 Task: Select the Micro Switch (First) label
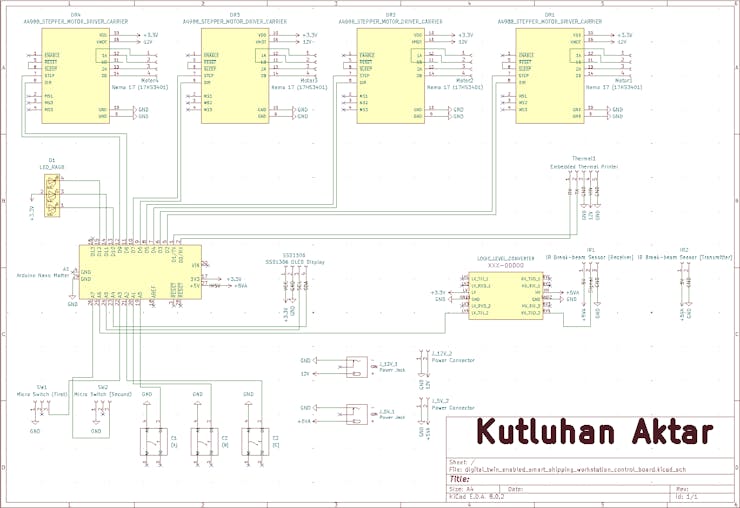(x=42, y=394)
